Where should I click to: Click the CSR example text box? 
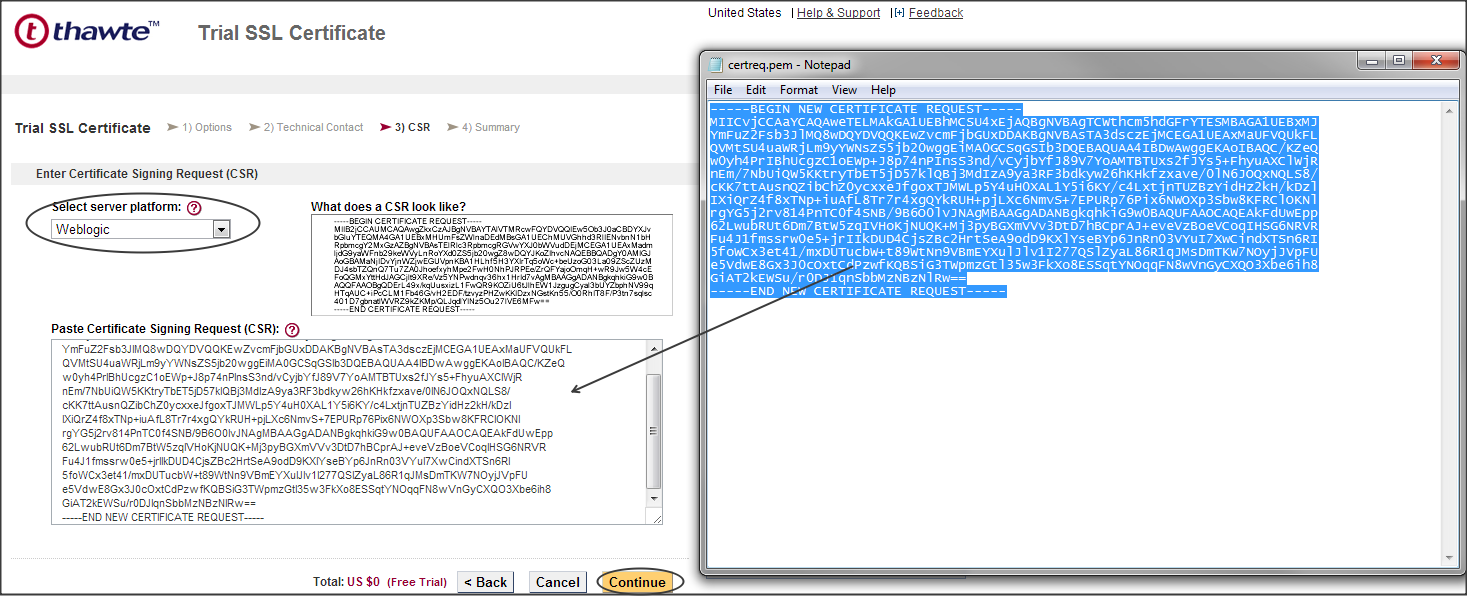[x=491, y=264]
